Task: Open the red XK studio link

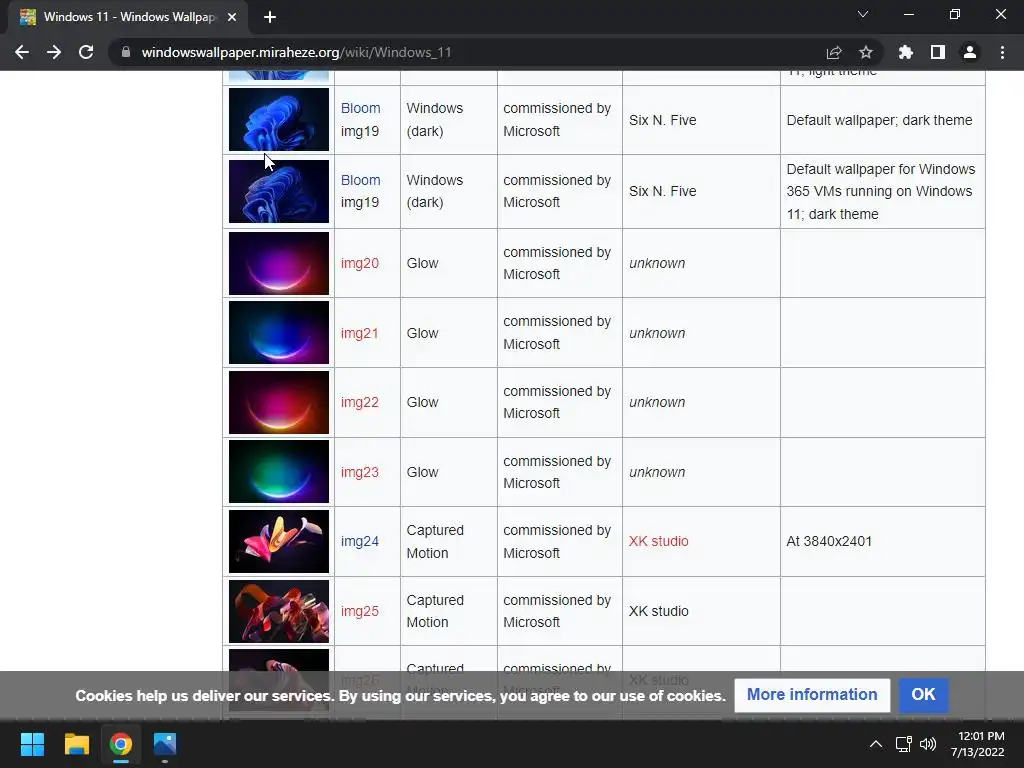Action: point(658,541)
